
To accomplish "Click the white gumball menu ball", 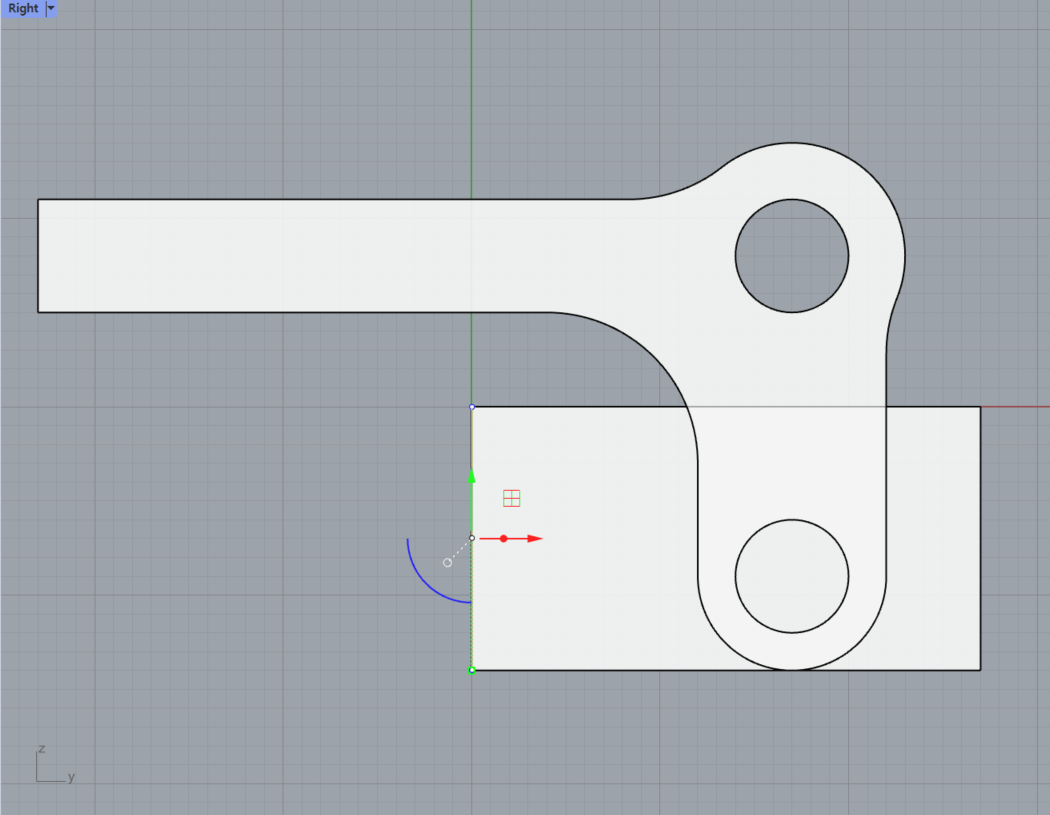I will click(x=447, y=563).
